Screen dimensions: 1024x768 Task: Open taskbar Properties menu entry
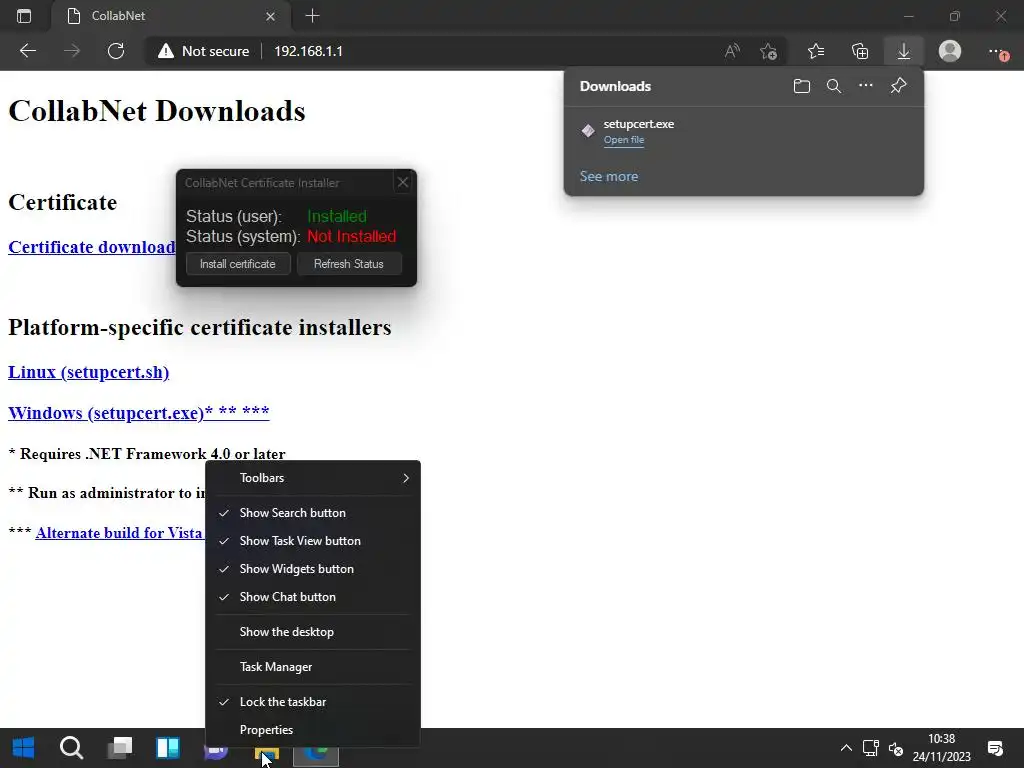point(313,730)
